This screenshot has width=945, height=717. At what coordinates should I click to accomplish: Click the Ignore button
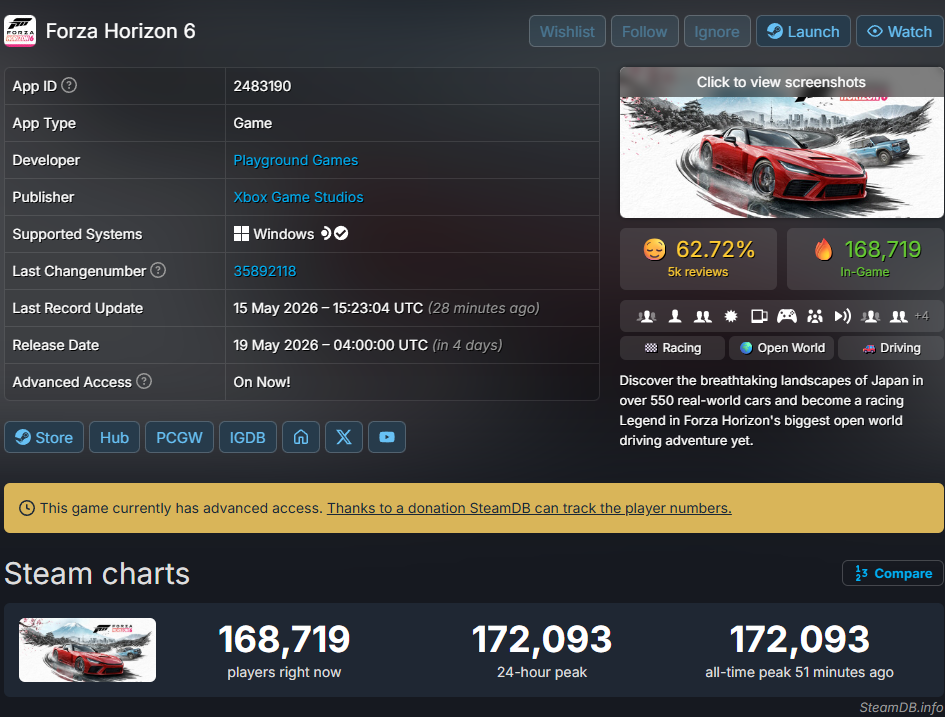coord(717,31)
